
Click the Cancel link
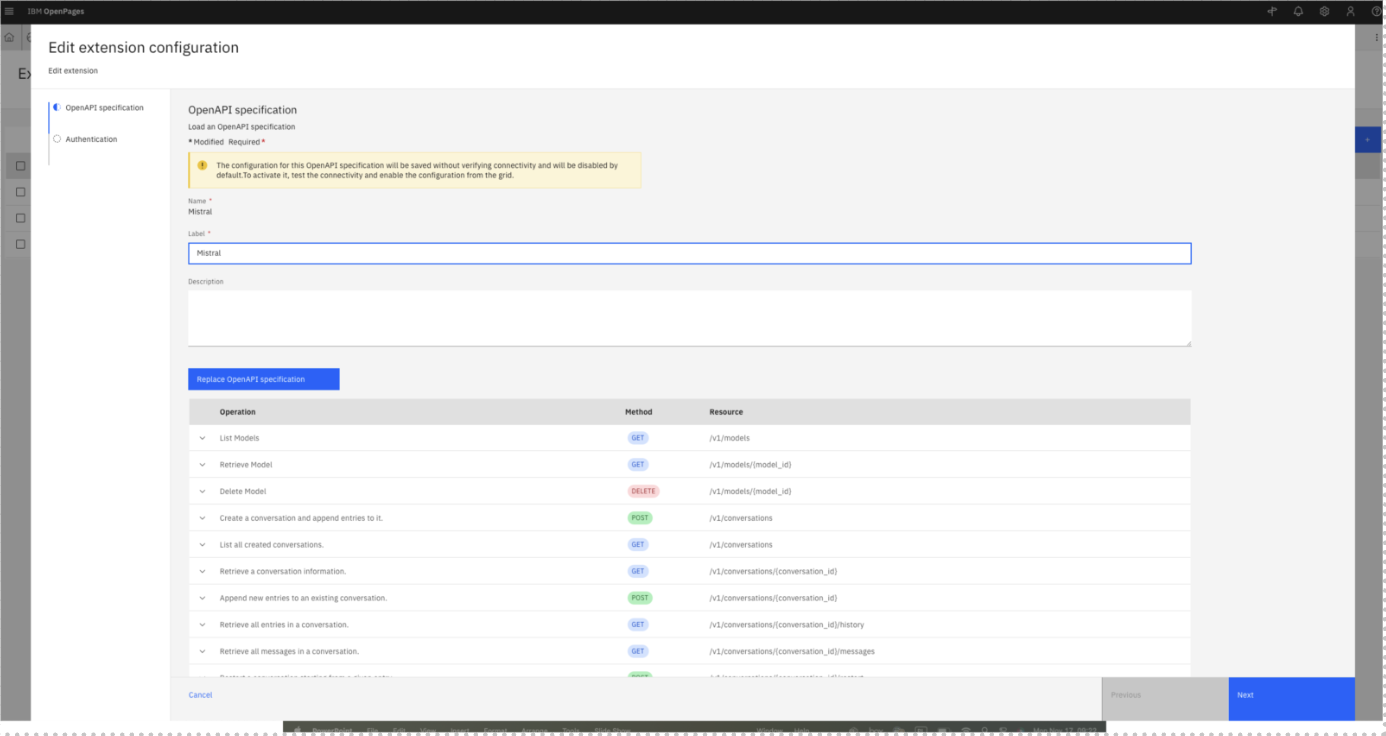pos(200,695)
